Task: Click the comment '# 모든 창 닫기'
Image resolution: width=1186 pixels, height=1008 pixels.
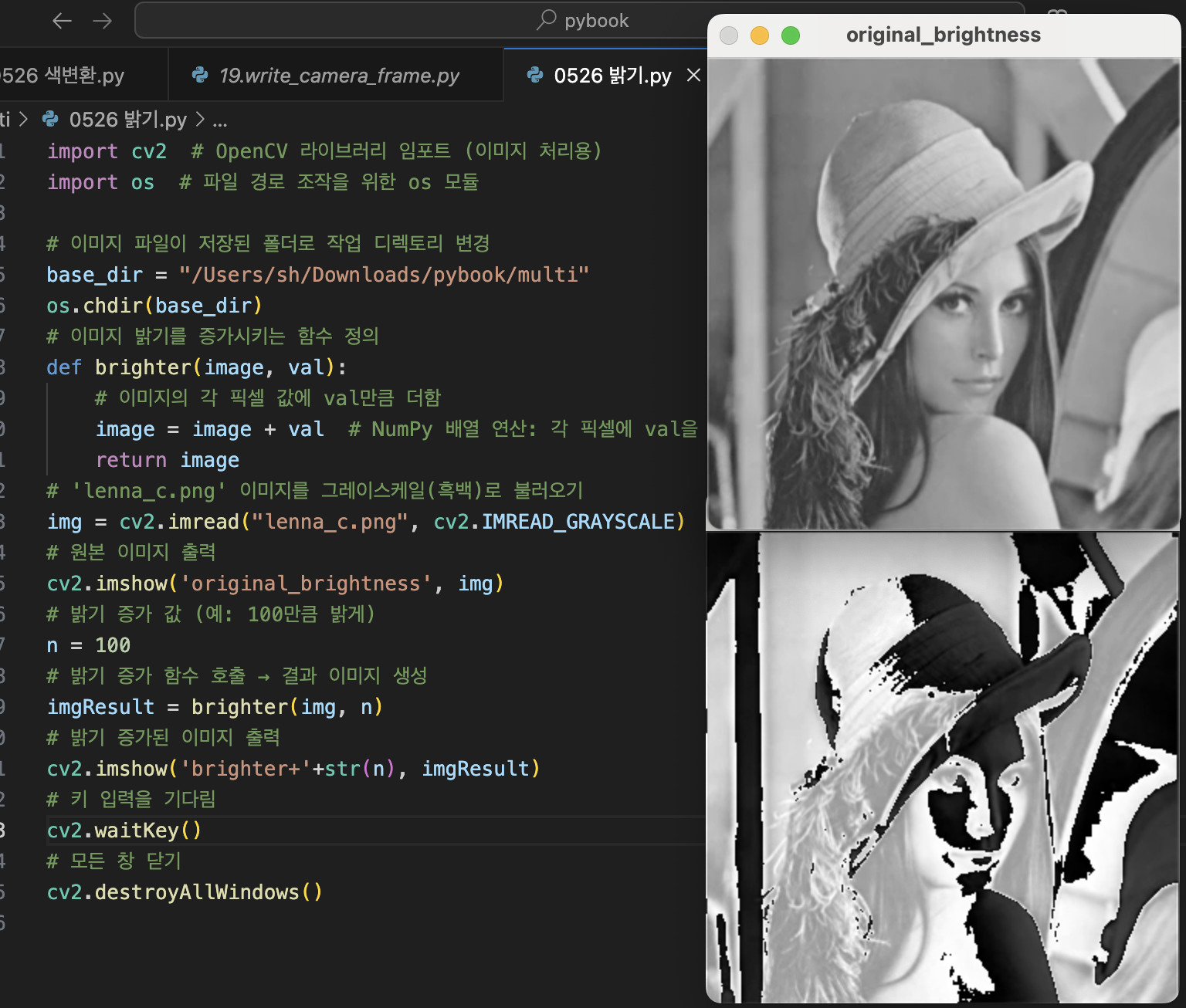Action: [x=114, y=861]
